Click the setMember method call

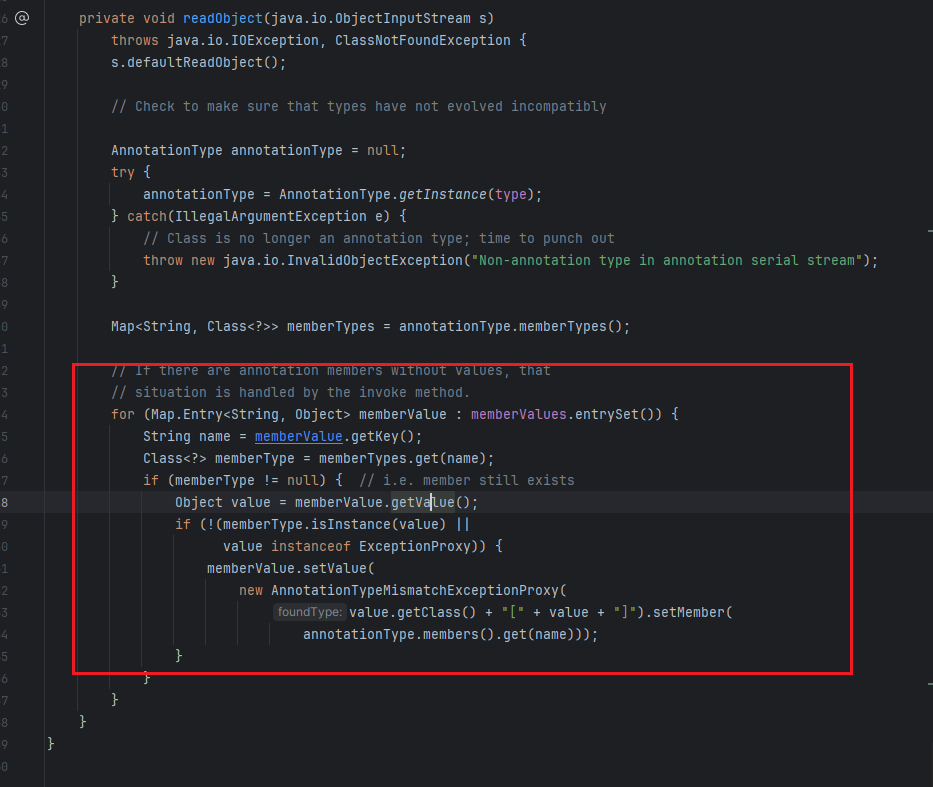tap(692, 612)
